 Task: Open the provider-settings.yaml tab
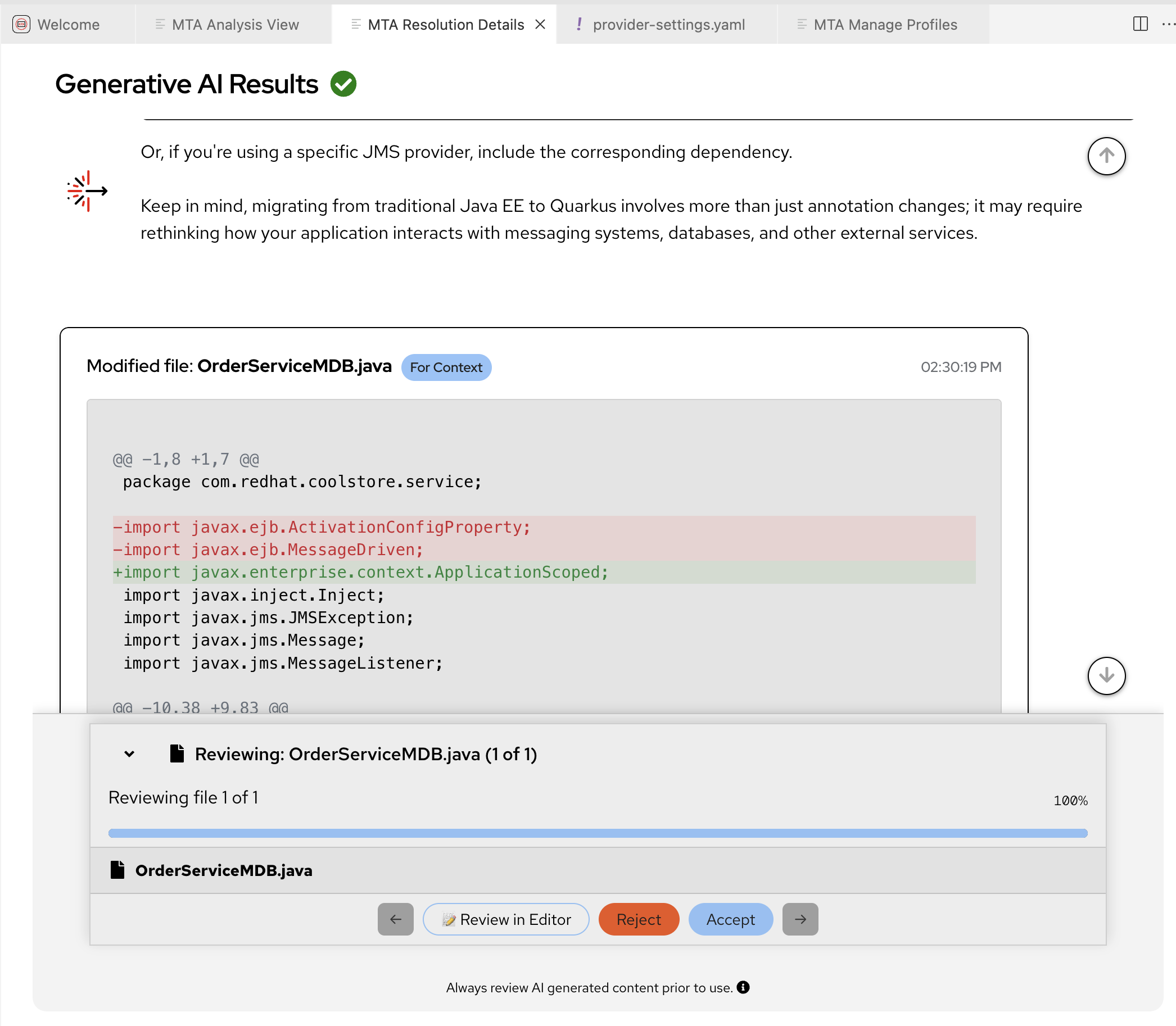point(668,25)
